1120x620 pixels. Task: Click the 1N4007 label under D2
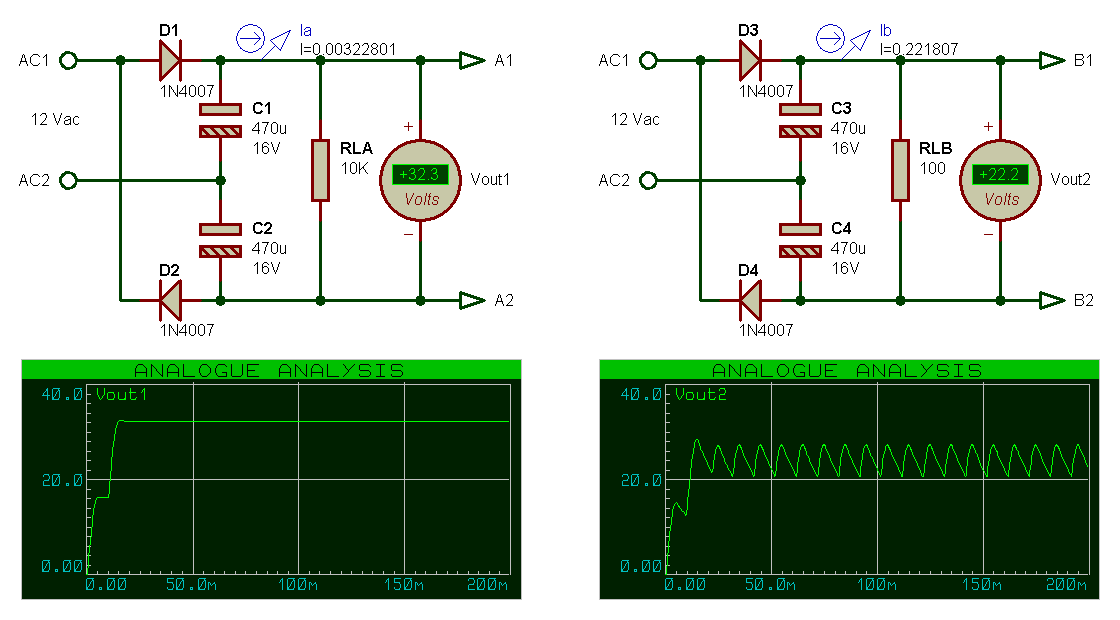[187, 331]
